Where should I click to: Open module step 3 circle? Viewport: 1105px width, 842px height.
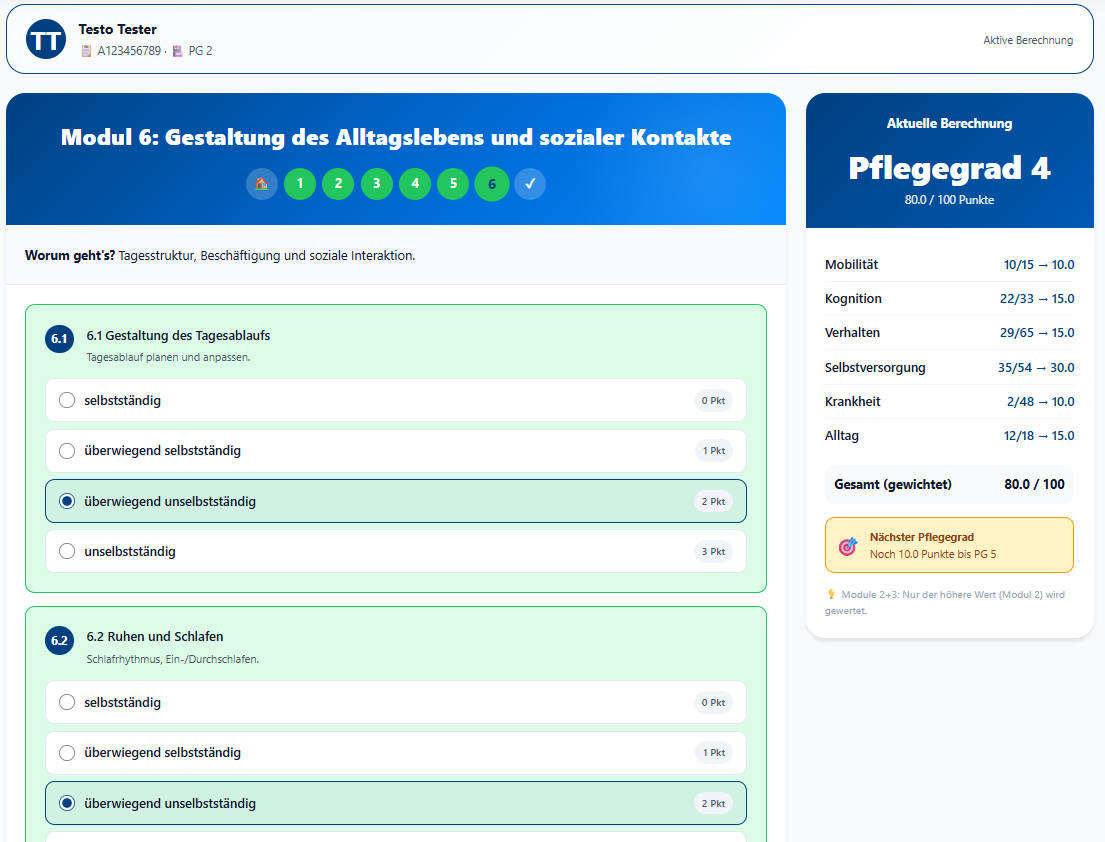(377, 184)
